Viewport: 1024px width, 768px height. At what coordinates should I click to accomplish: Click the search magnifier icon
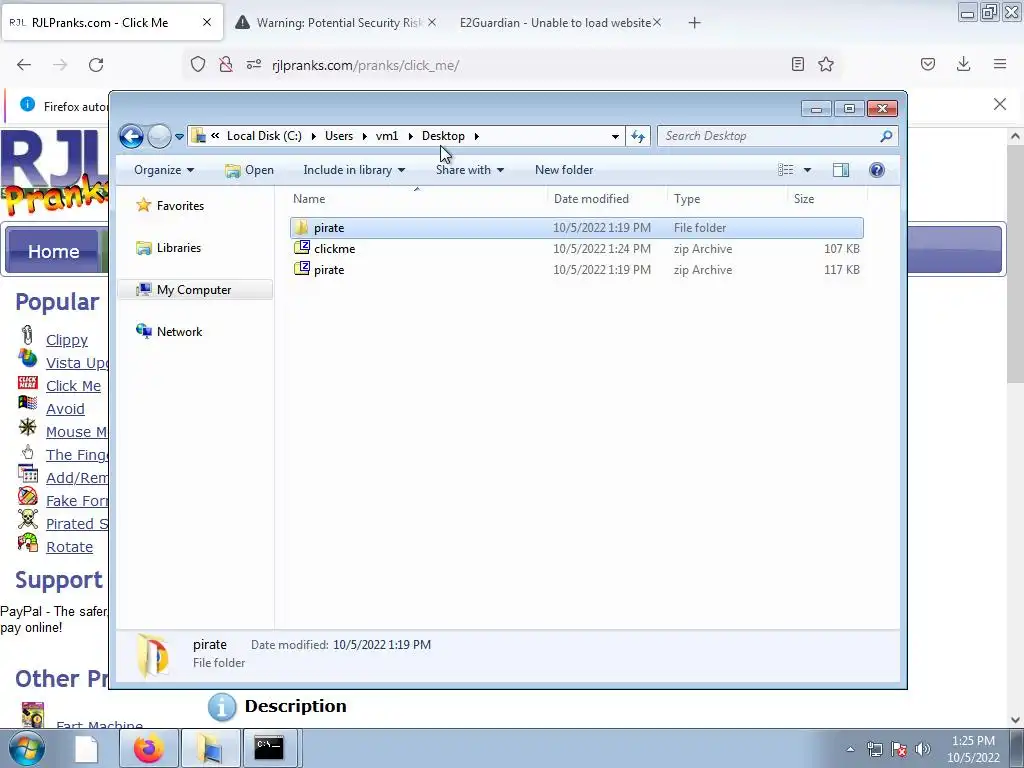click(x=886, y=136)
